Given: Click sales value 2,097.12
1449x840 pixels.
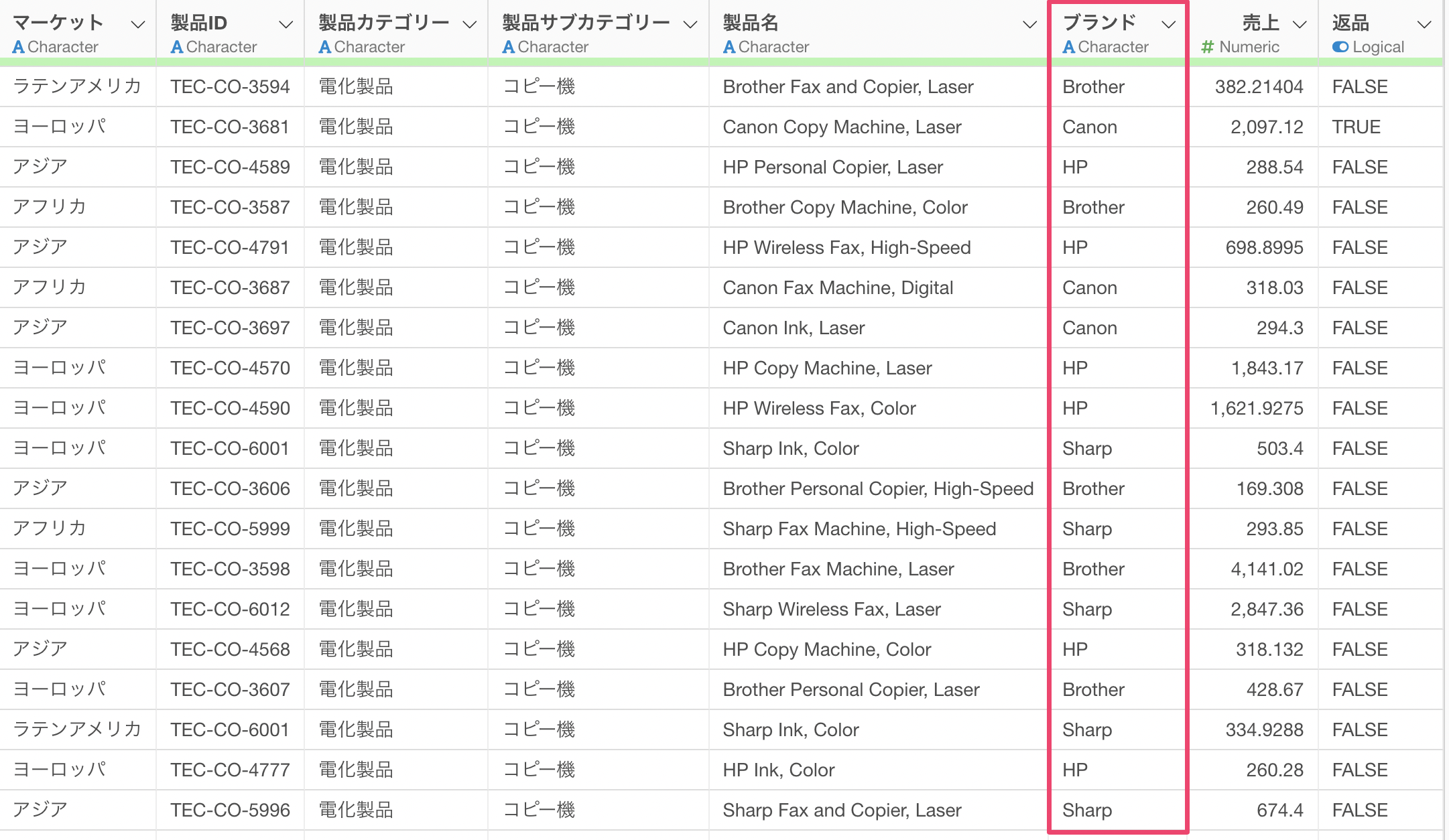Looking at the screenshot, I should click(1267, 127).
